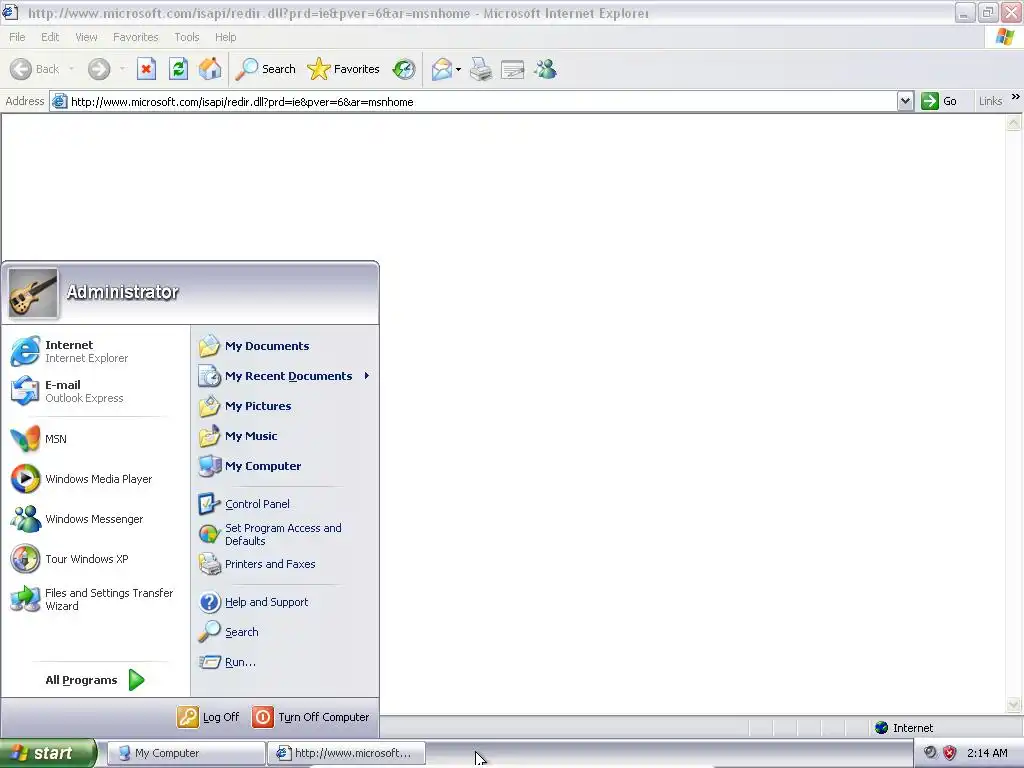
Task: Click the Edit page icon in toolbar
Action: (513, 69)
